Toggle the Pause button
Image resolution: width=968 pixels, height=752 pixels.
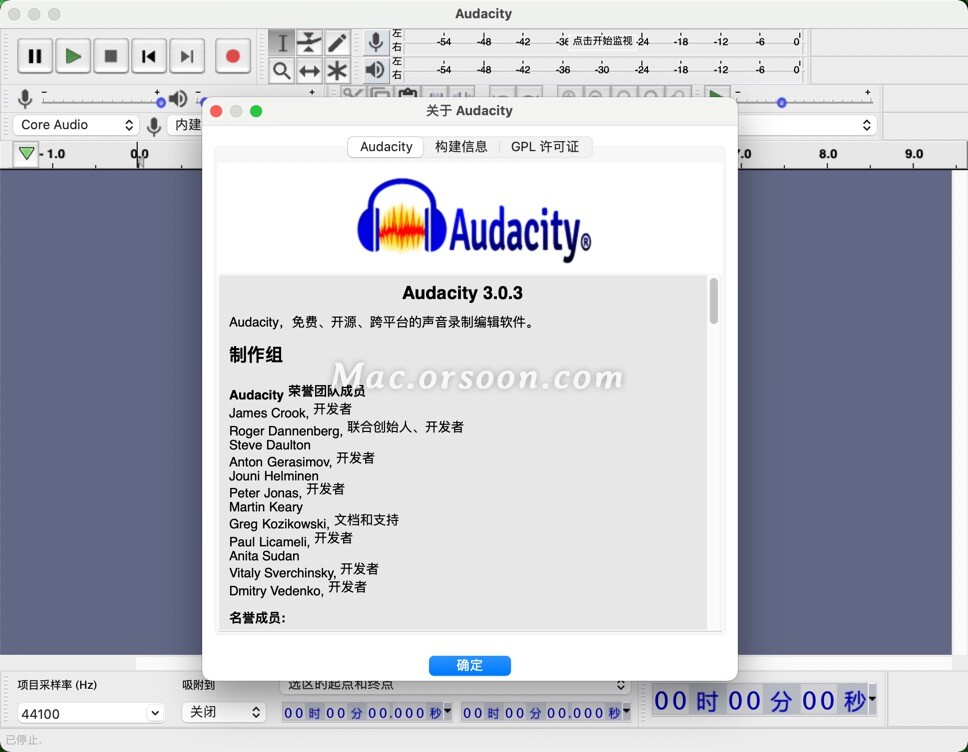click(x=35, y=56)
